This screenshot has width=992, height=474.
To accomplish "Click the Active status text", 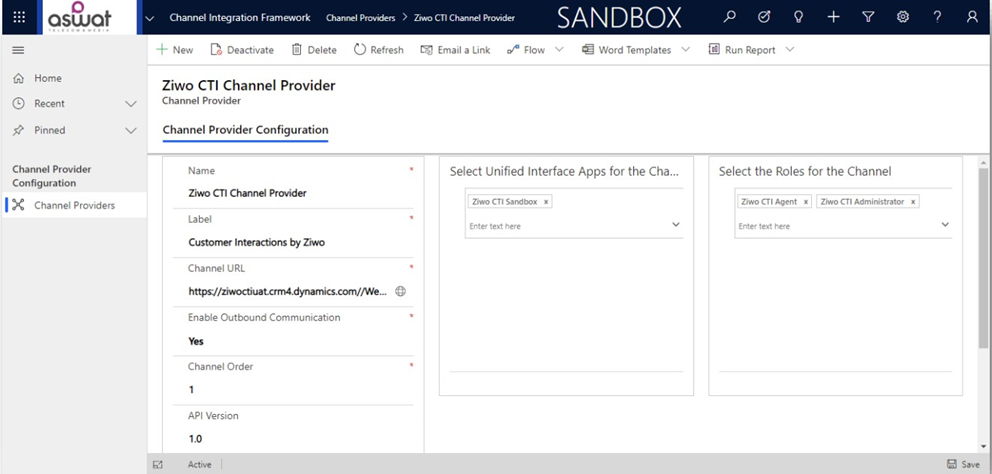I will pos(199,465).
